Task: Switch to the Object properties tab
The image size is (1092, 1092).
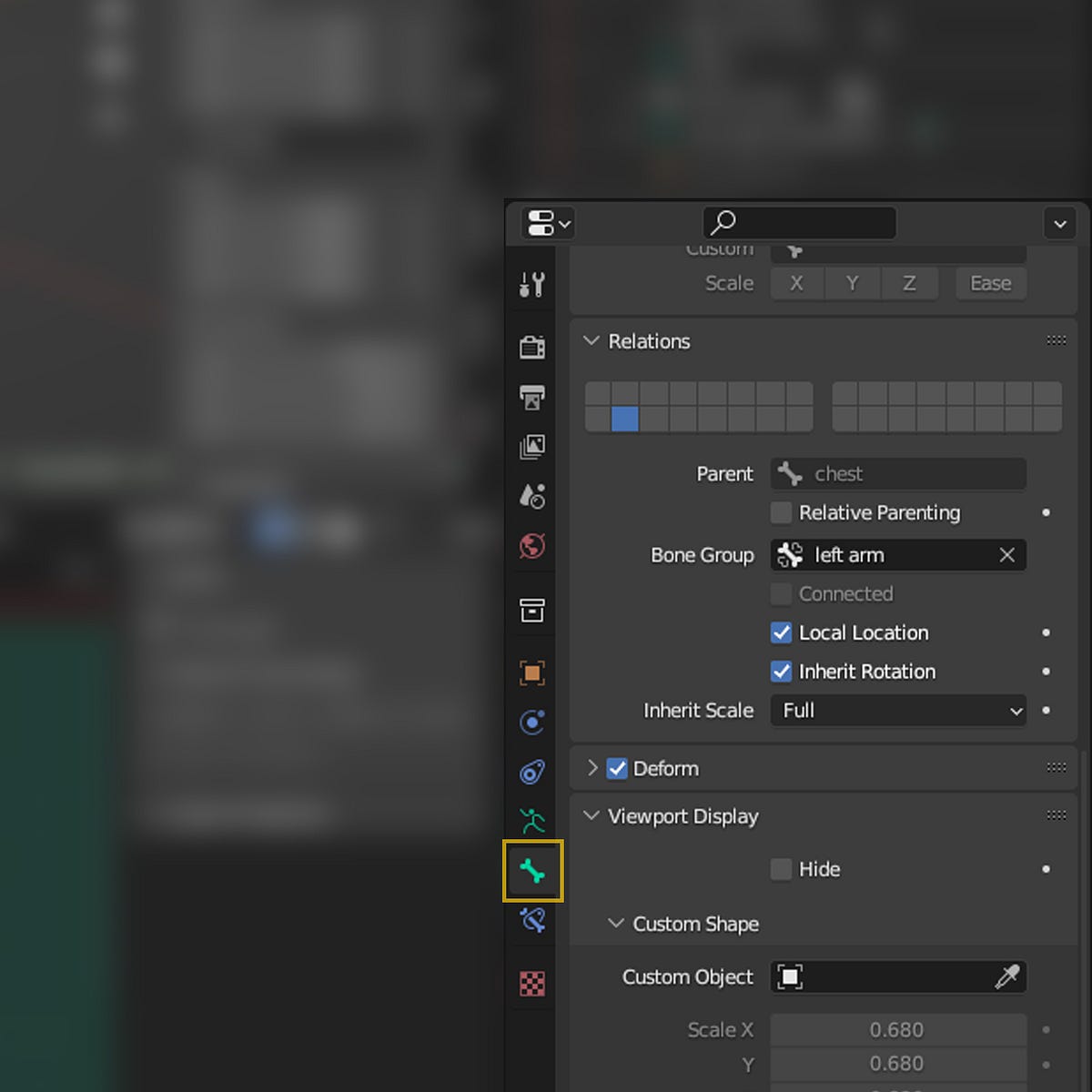Action: click(532, 672)
